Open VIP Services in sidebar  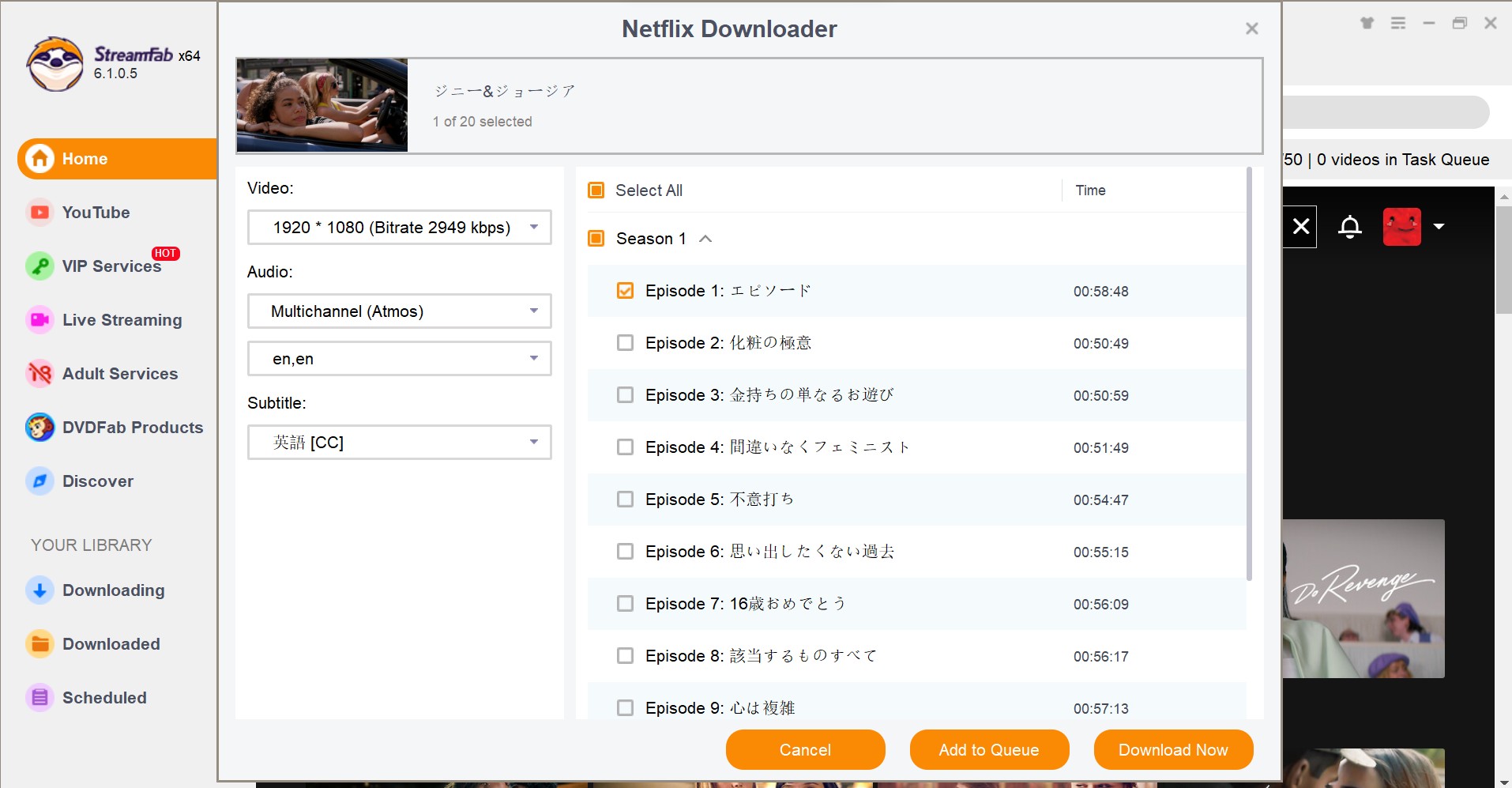(111, 266)
